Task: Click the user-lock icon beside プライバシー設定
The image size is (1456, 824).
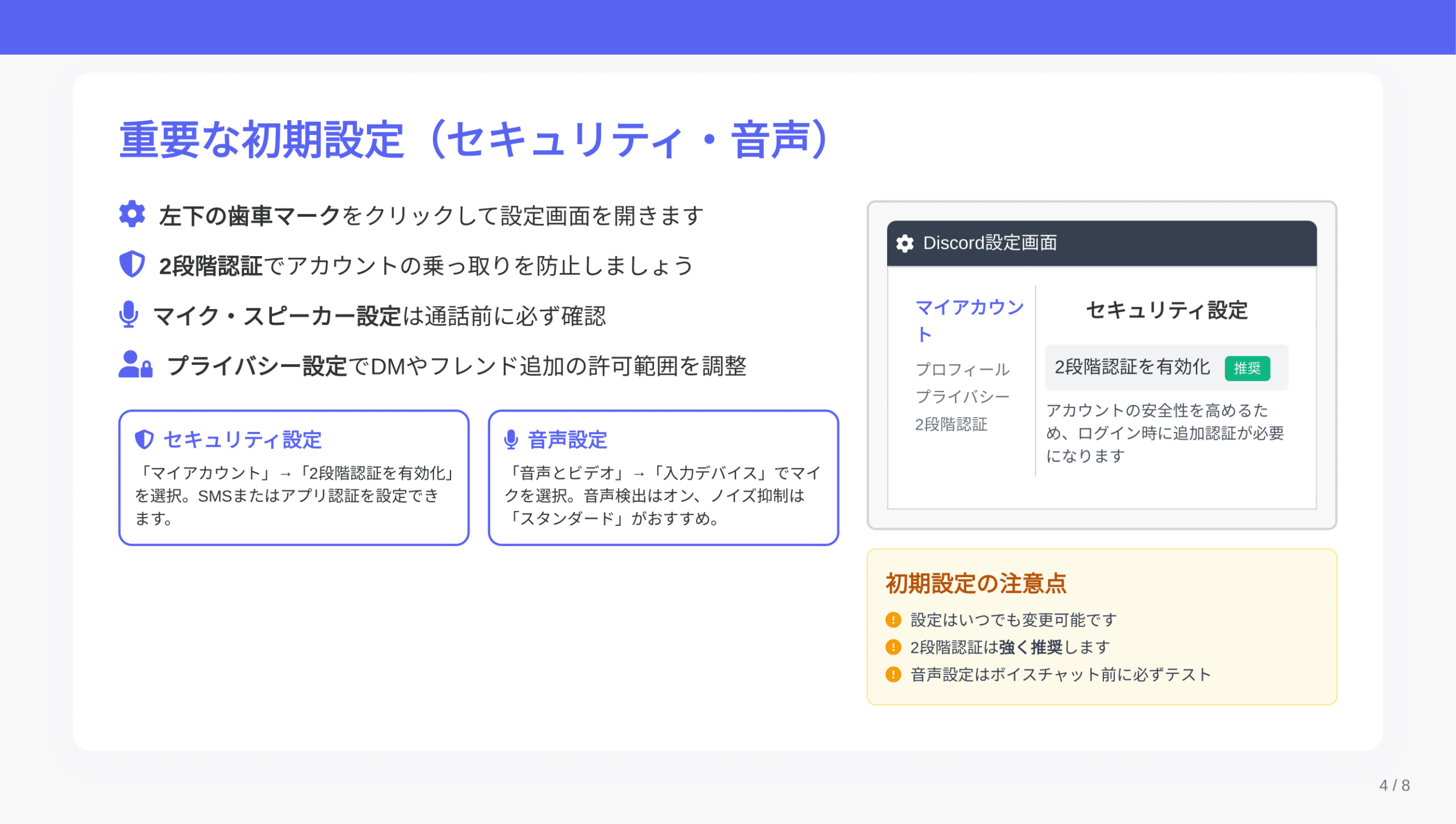Action: (135, 365)
